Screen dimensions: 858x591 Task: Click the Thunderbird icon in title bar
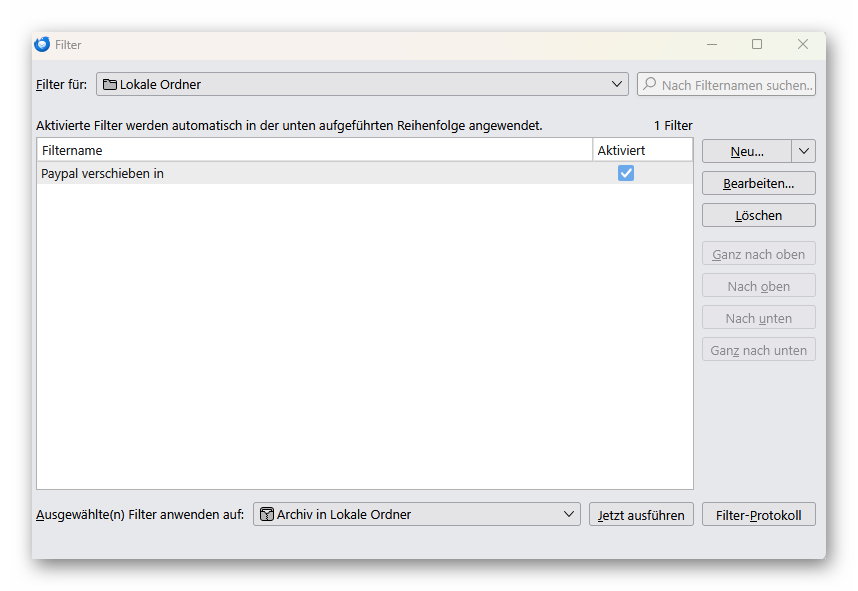[x=42, y=44]
